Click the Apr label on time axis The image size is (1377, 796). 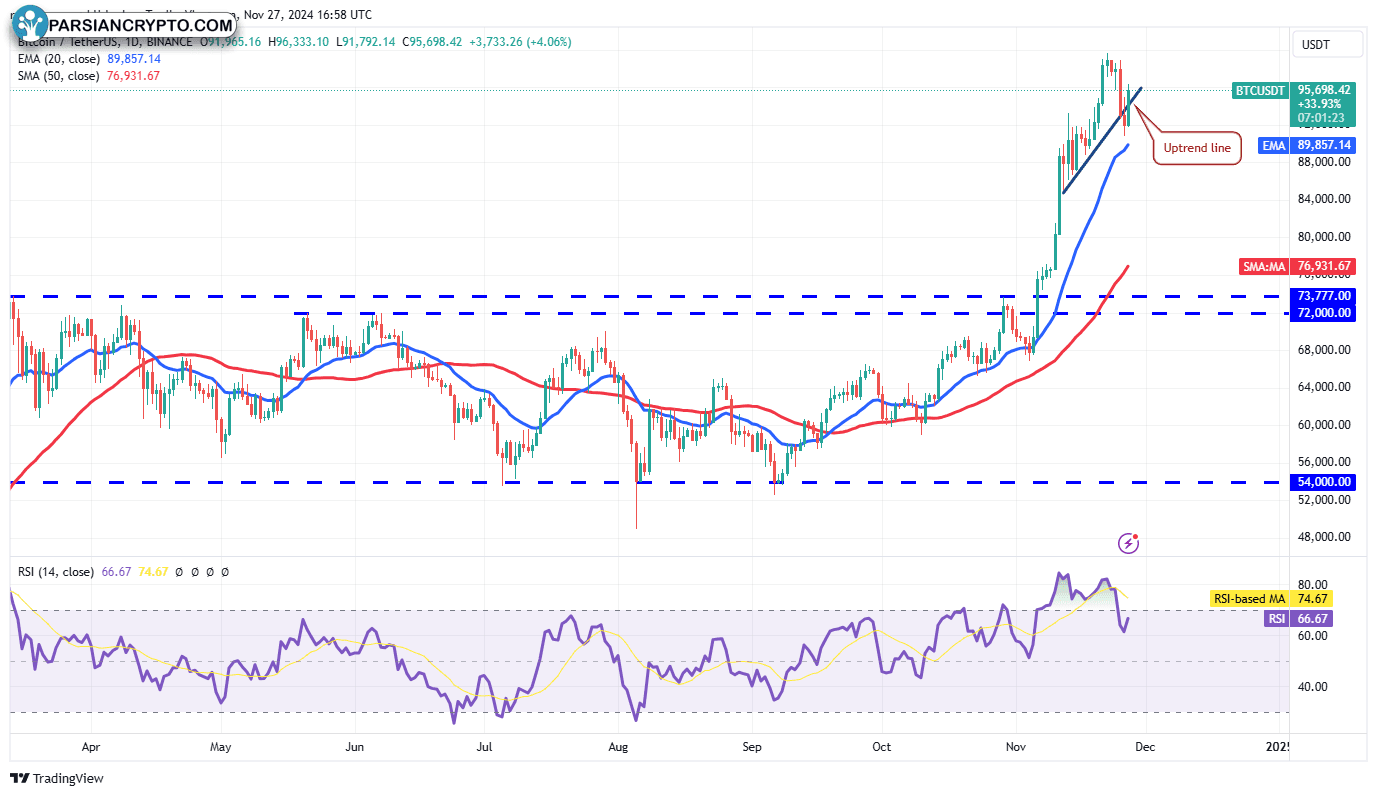91,747
